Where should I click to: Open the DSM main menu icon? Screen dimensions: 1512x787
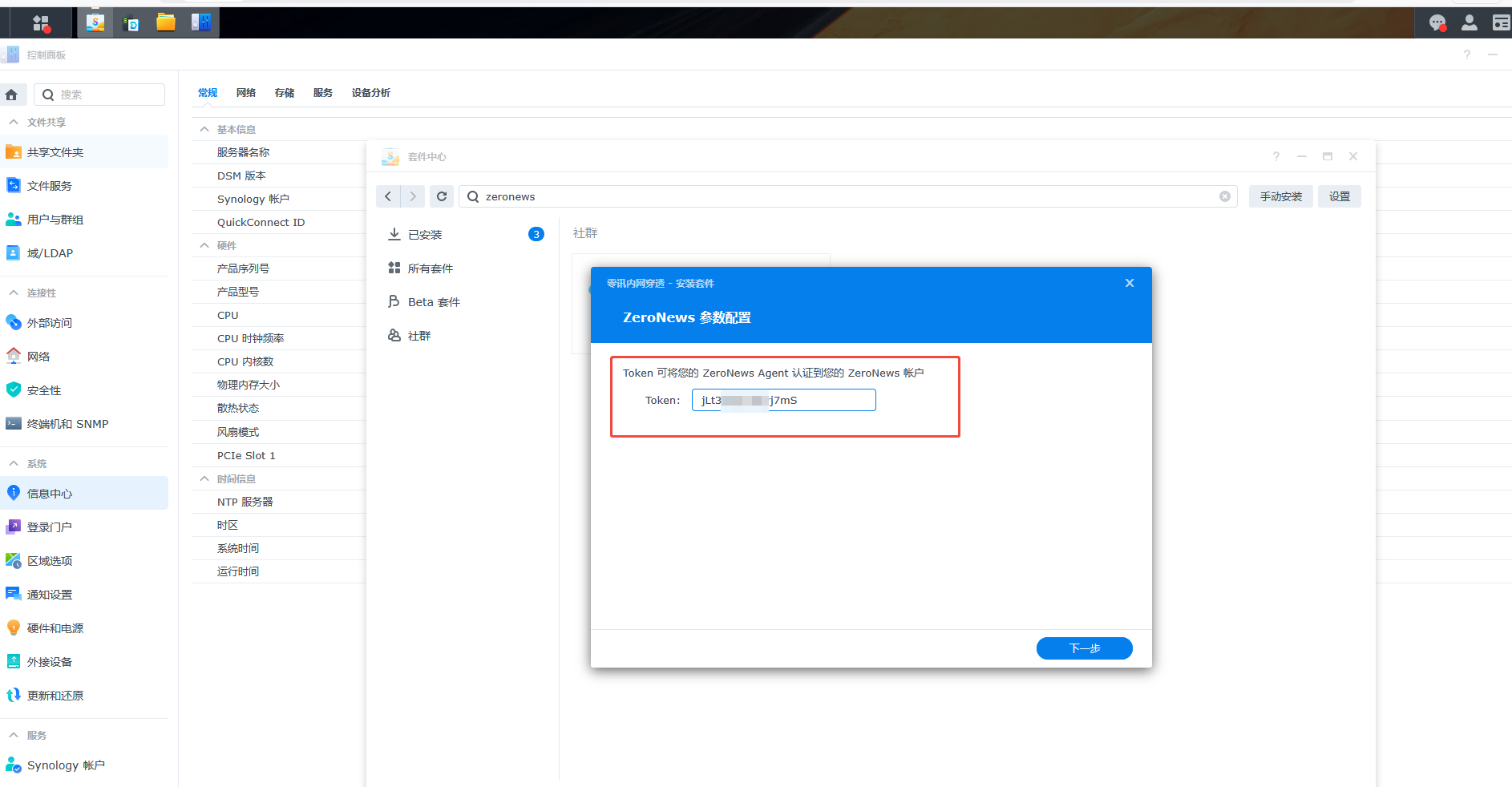coord(41,23)
